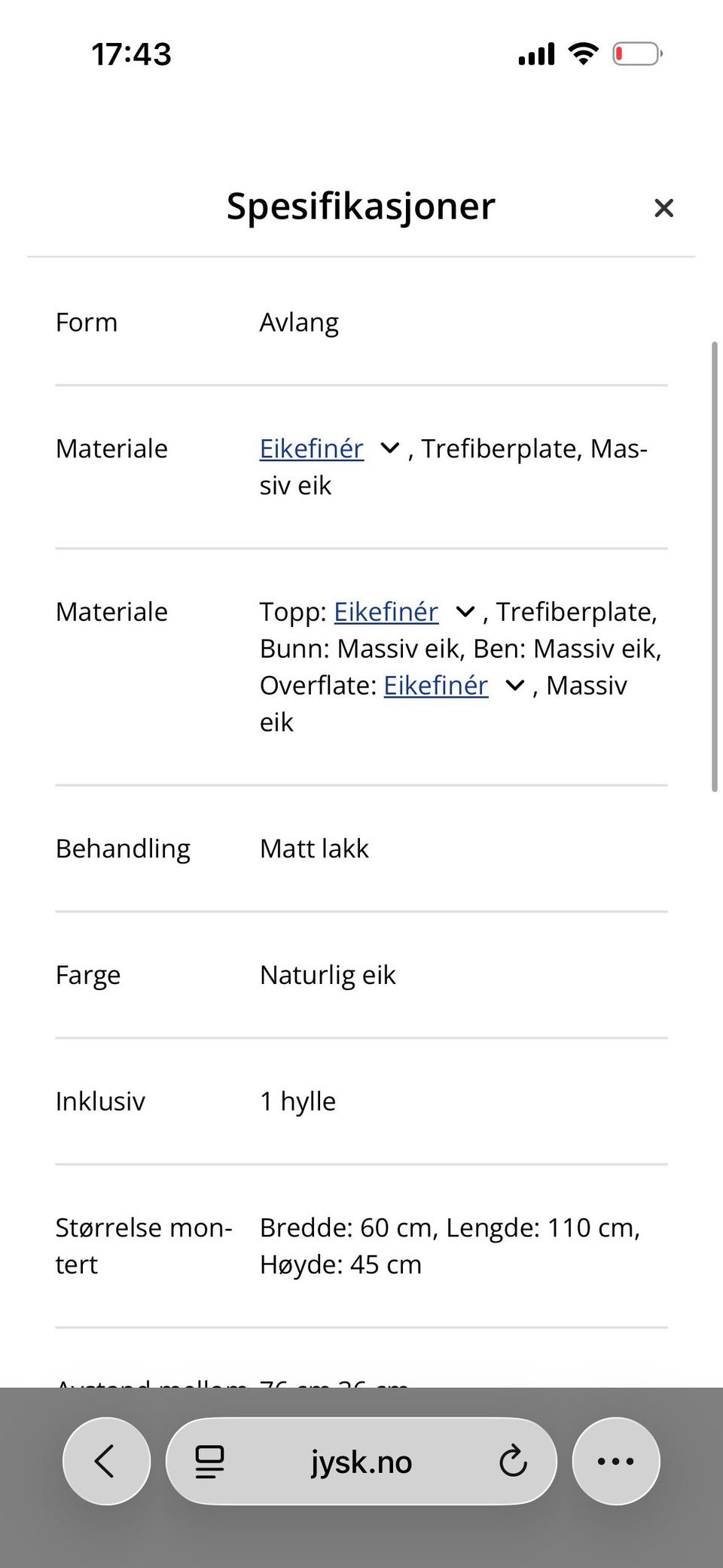This screenshot has height=1568, width=723.
Task: Tap the Wi-Fi status icon
Action: click(583, 53)
